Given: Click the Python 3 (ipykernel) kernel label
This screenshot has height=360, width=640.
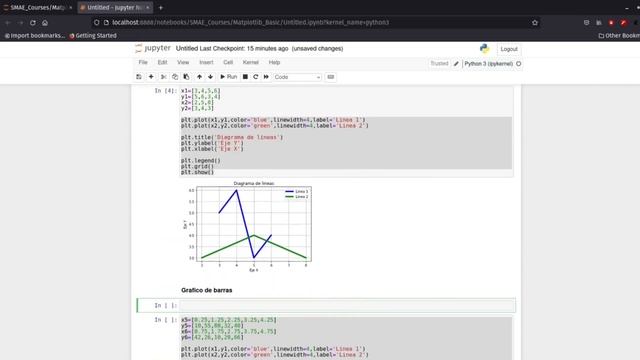Looking at the screenshot, I should [489, 64].
